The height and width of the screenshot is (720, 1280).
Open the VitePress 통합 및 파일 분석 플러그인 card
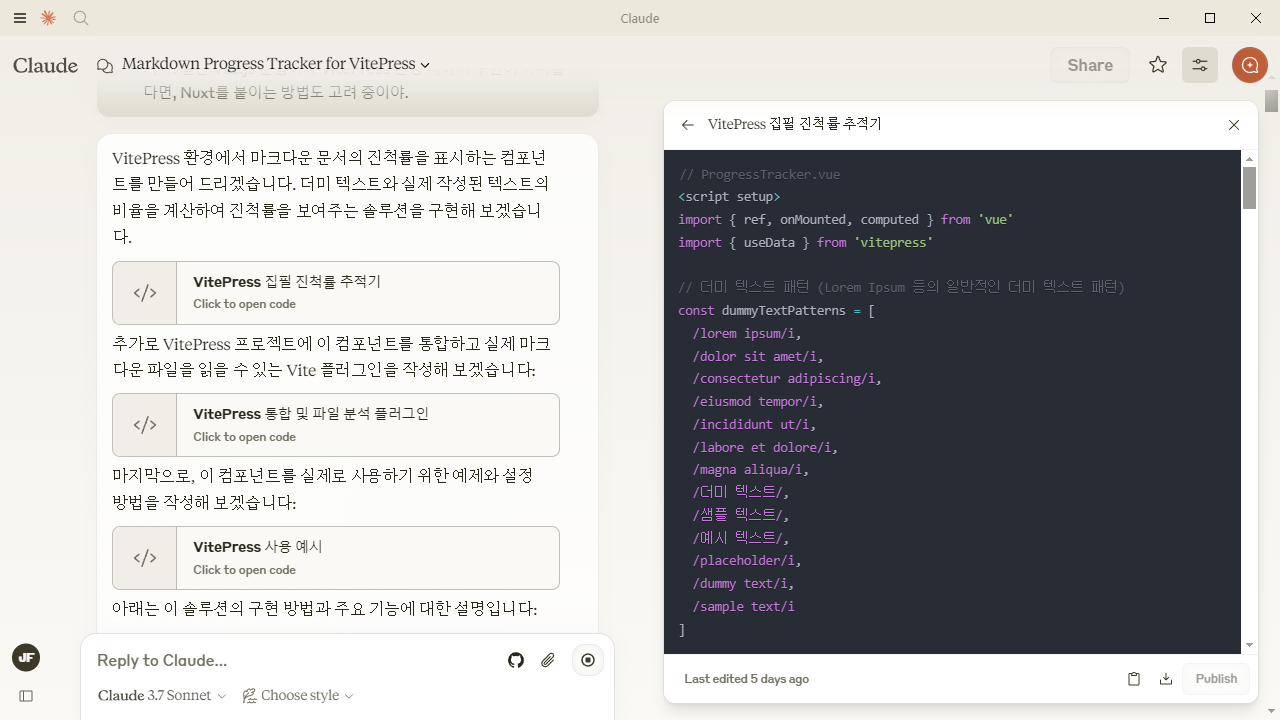click(336, 425)
